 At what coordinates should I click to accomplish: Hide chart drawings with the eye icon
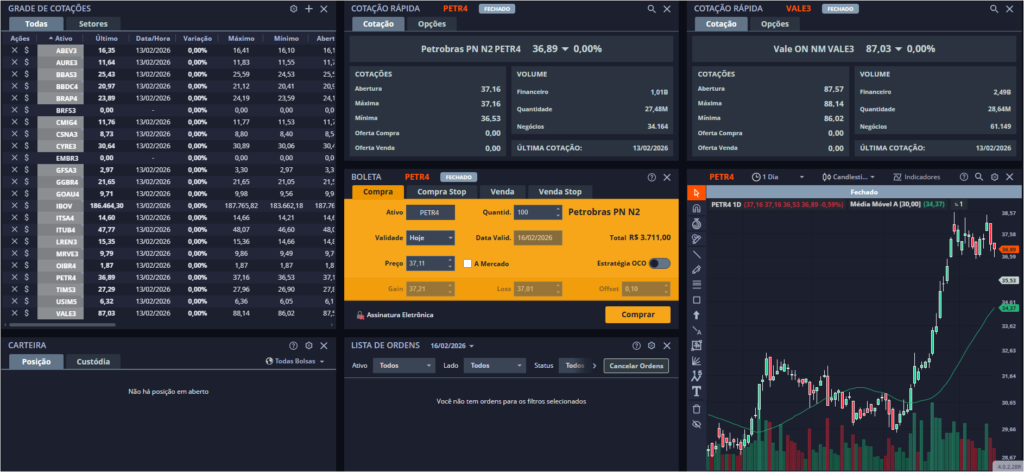point(696,424)
